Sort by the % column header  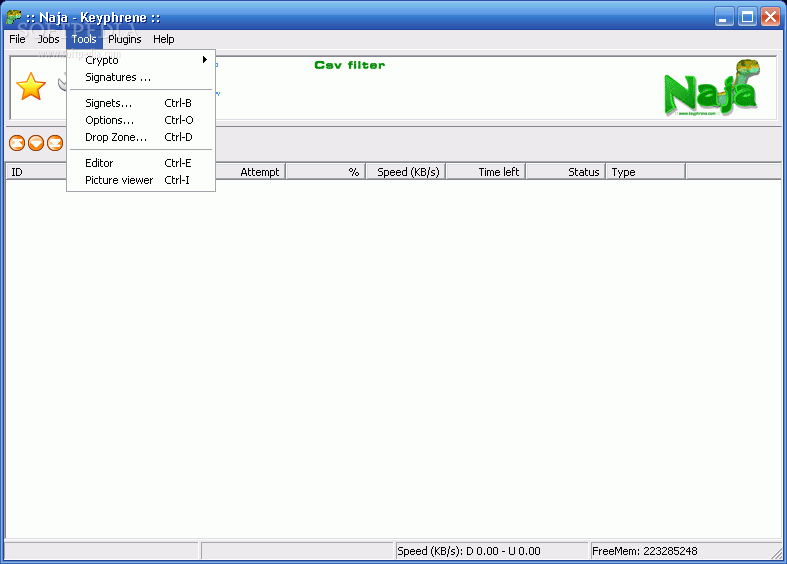pos(326,172)
